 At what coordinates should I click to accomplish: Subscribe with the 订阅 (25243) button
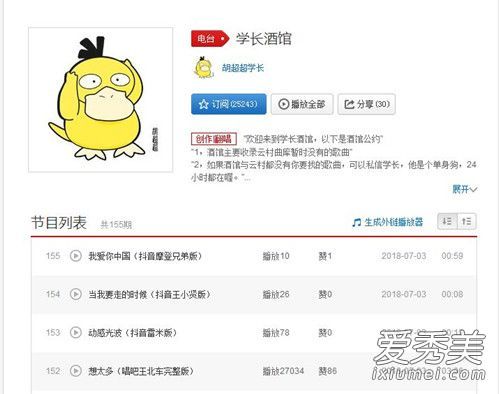[x=229, y=104]
